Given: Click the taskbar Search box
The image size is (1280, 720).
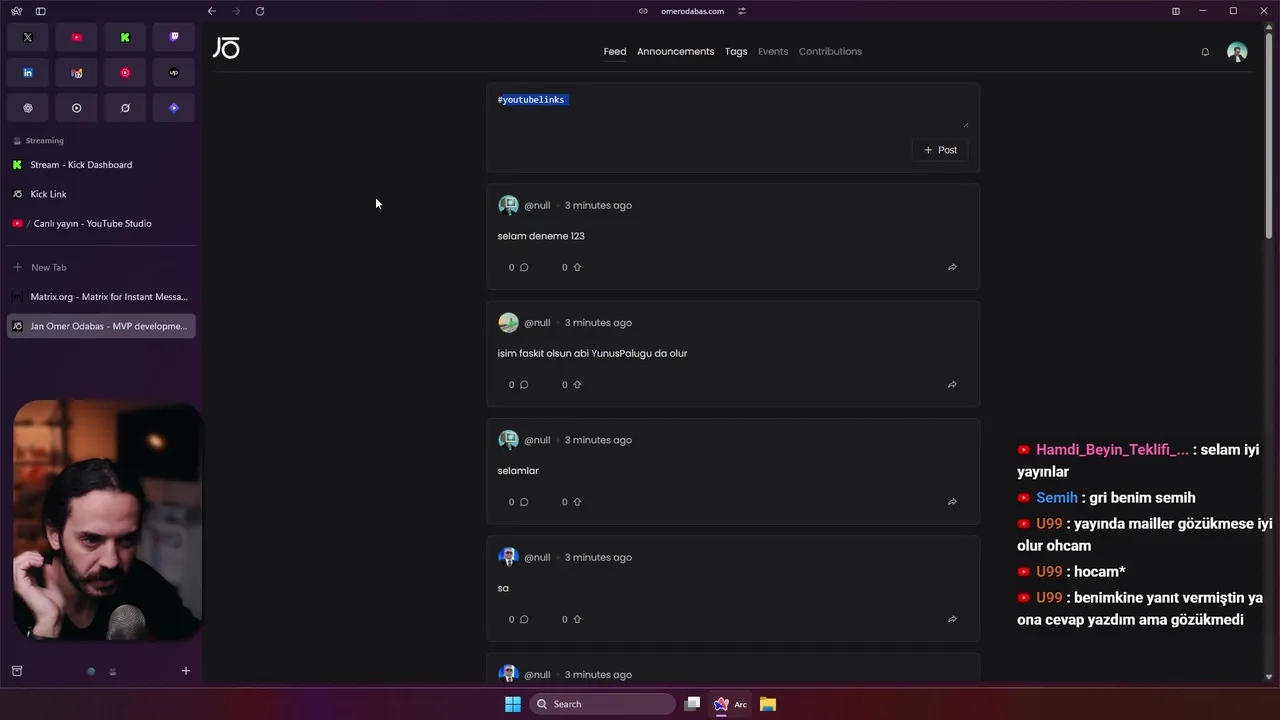Looking at the screenshot, I should pyautogui.click(x=602, y=704).
